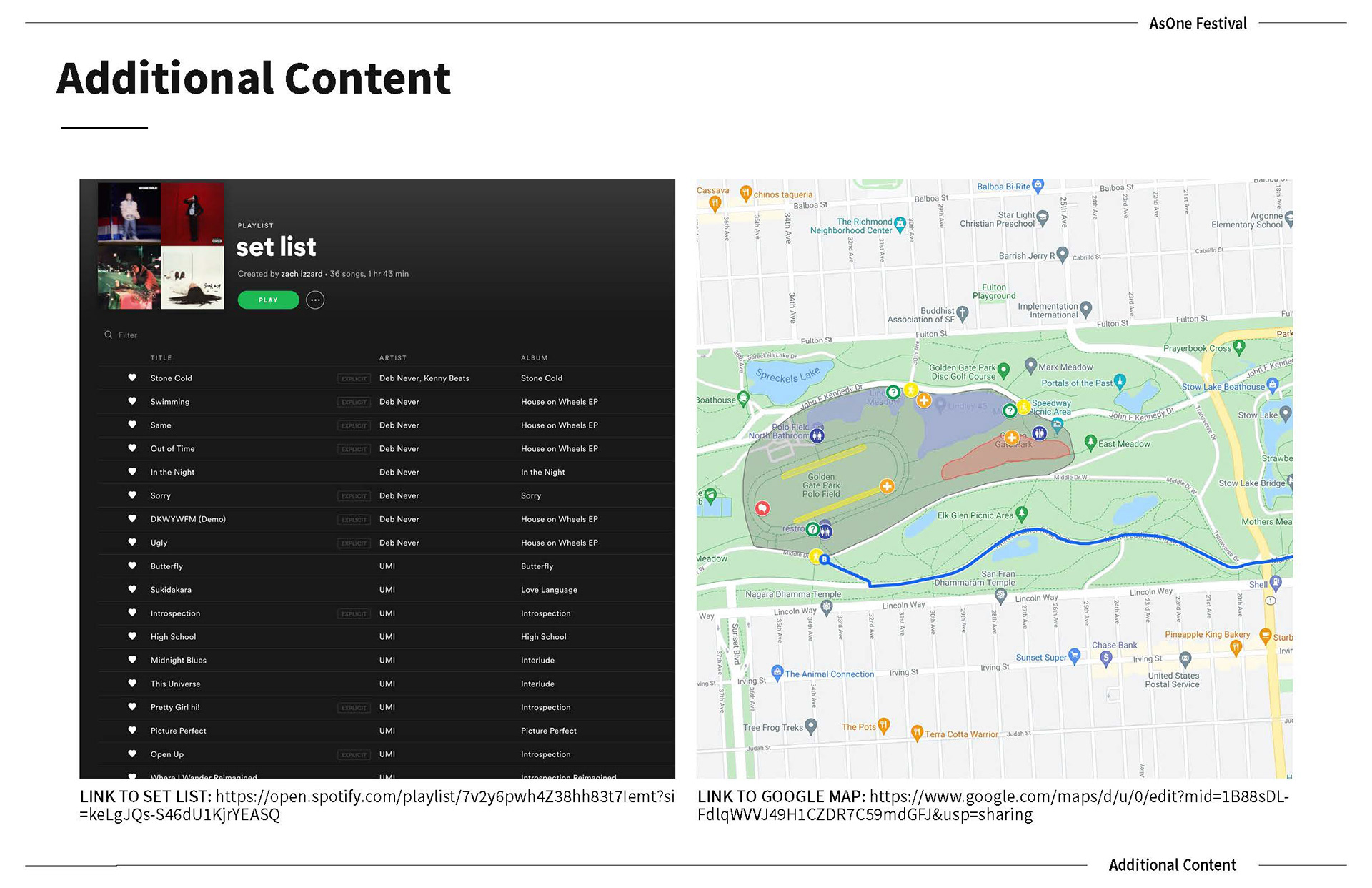Click the Chase Bank map marker
The width and height of the screenshot is (1372, 888).
click(1106, 658)
